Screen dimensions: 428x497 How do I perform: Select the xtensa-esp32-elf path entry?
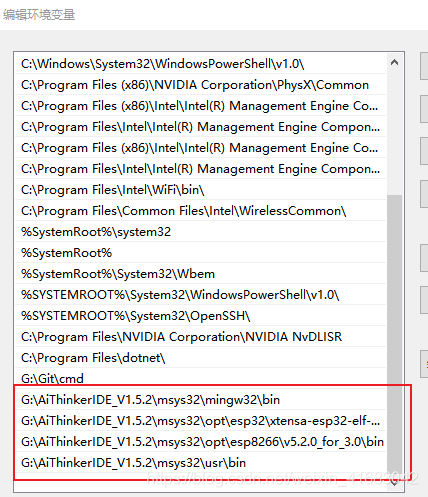point(201,421)
